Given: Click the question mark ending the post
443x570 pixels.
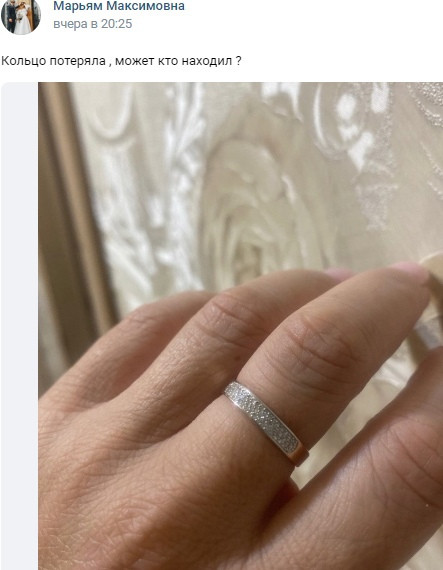Looking at the screenshot, I should click(x=238, y=61).
